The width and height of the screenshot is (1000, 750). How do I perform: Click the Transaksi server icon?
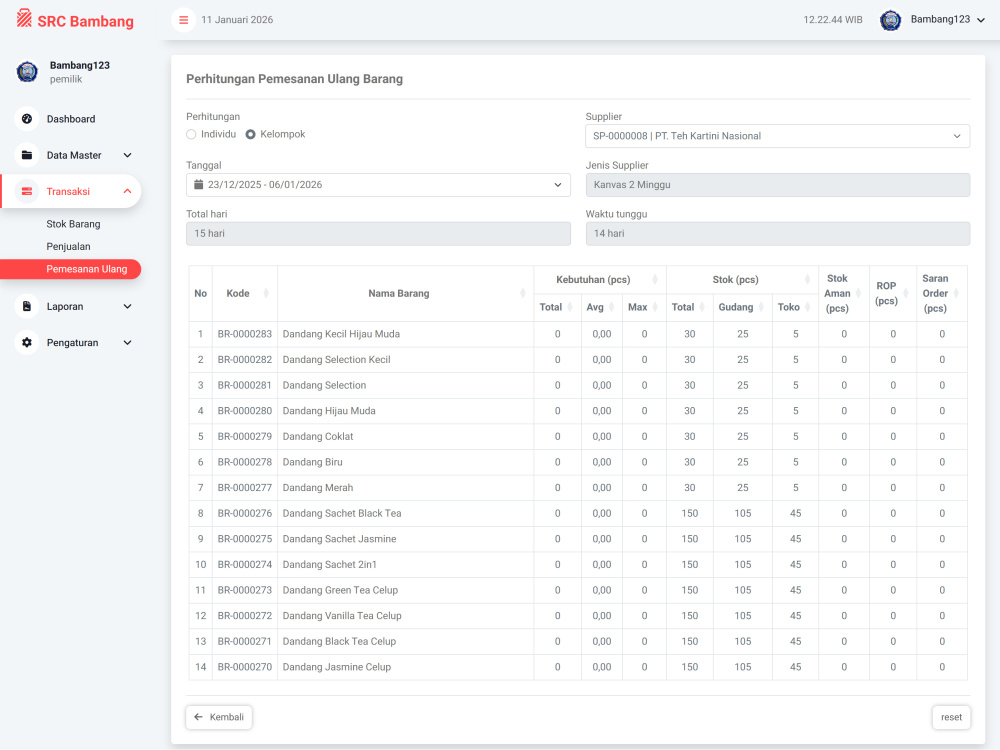pos(27,191)
